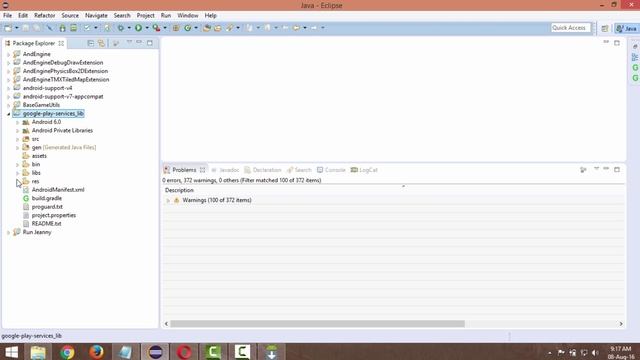Click the Problems panel horizontal scrollbar
The width and height of the screenshot is (640, 360).
[x=317, y=324]
